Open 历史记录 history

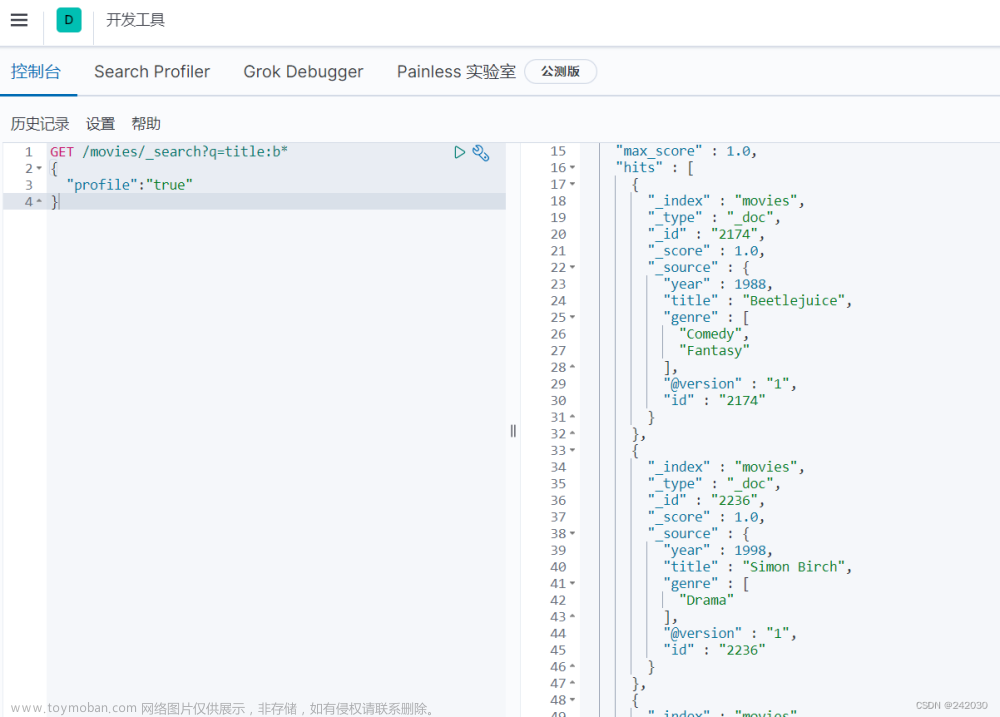(x=40, y=124)
